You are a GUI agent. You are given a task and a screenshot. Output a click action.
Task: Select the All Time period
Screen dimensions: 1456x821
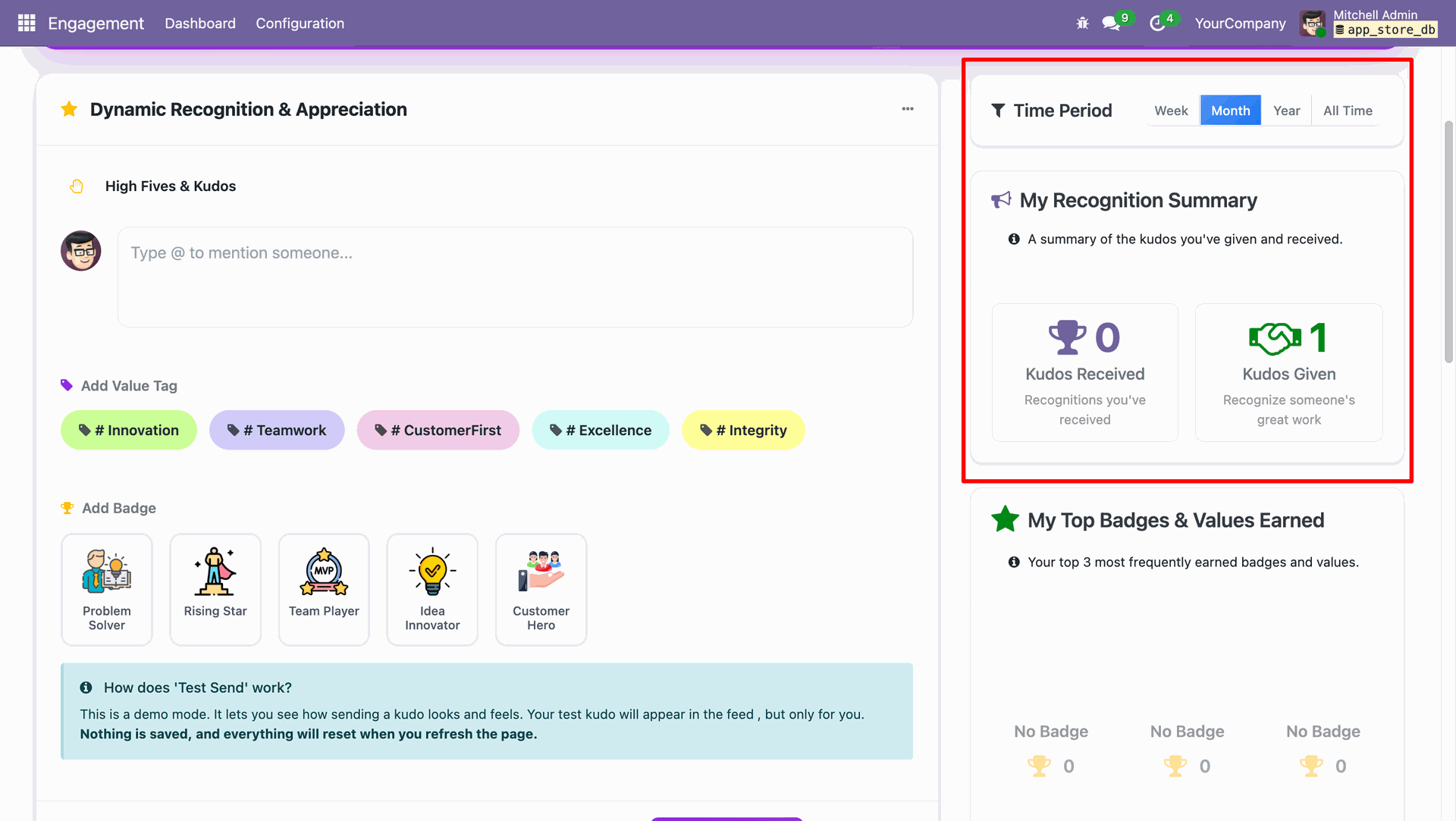[1348, 111]
